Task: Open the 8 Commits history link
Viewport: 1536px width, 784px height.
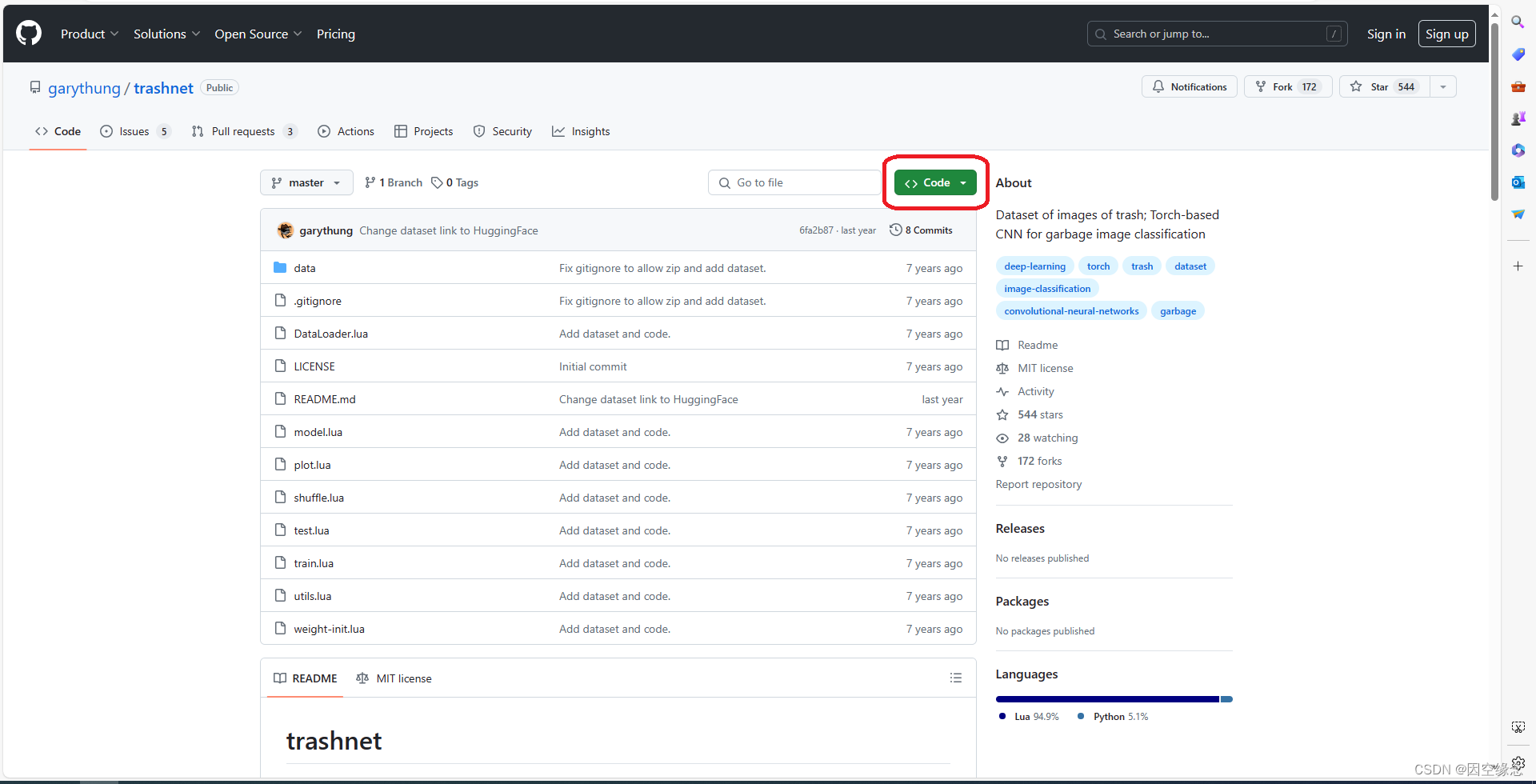Action: pos(921,230)
